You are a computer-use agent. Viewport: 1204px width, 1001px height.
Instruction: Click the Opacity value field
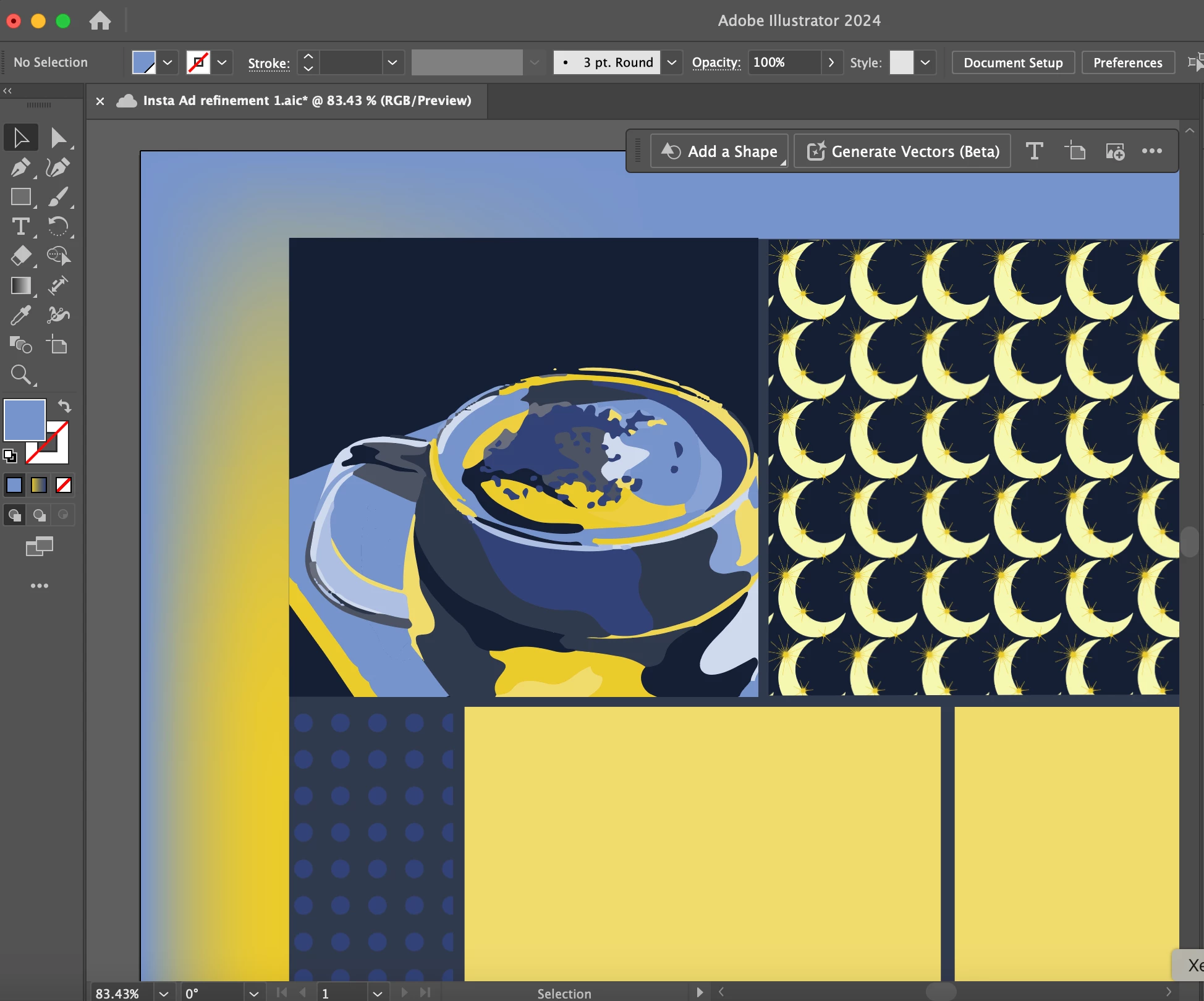tap(784, 62)
